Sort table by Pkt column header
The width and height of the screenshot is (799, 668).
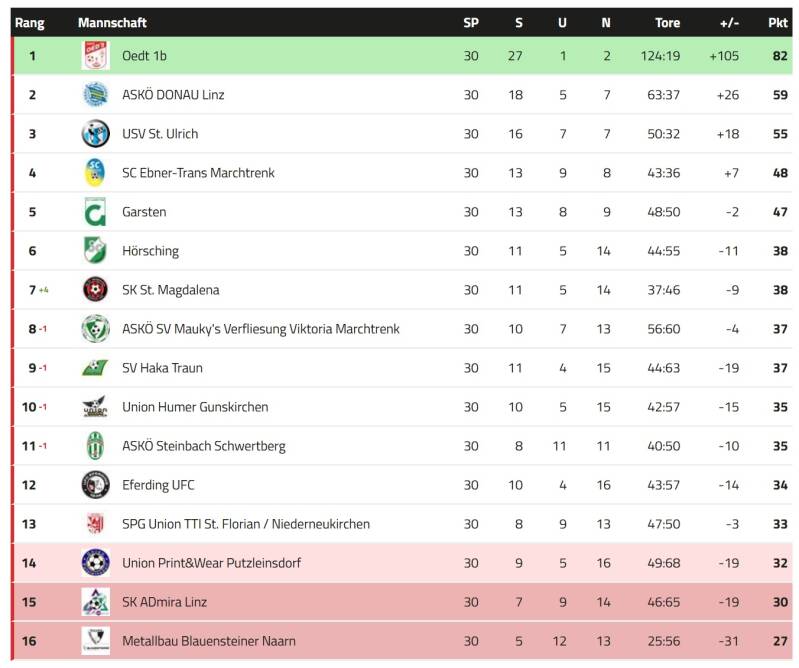[x=778, y=23]
